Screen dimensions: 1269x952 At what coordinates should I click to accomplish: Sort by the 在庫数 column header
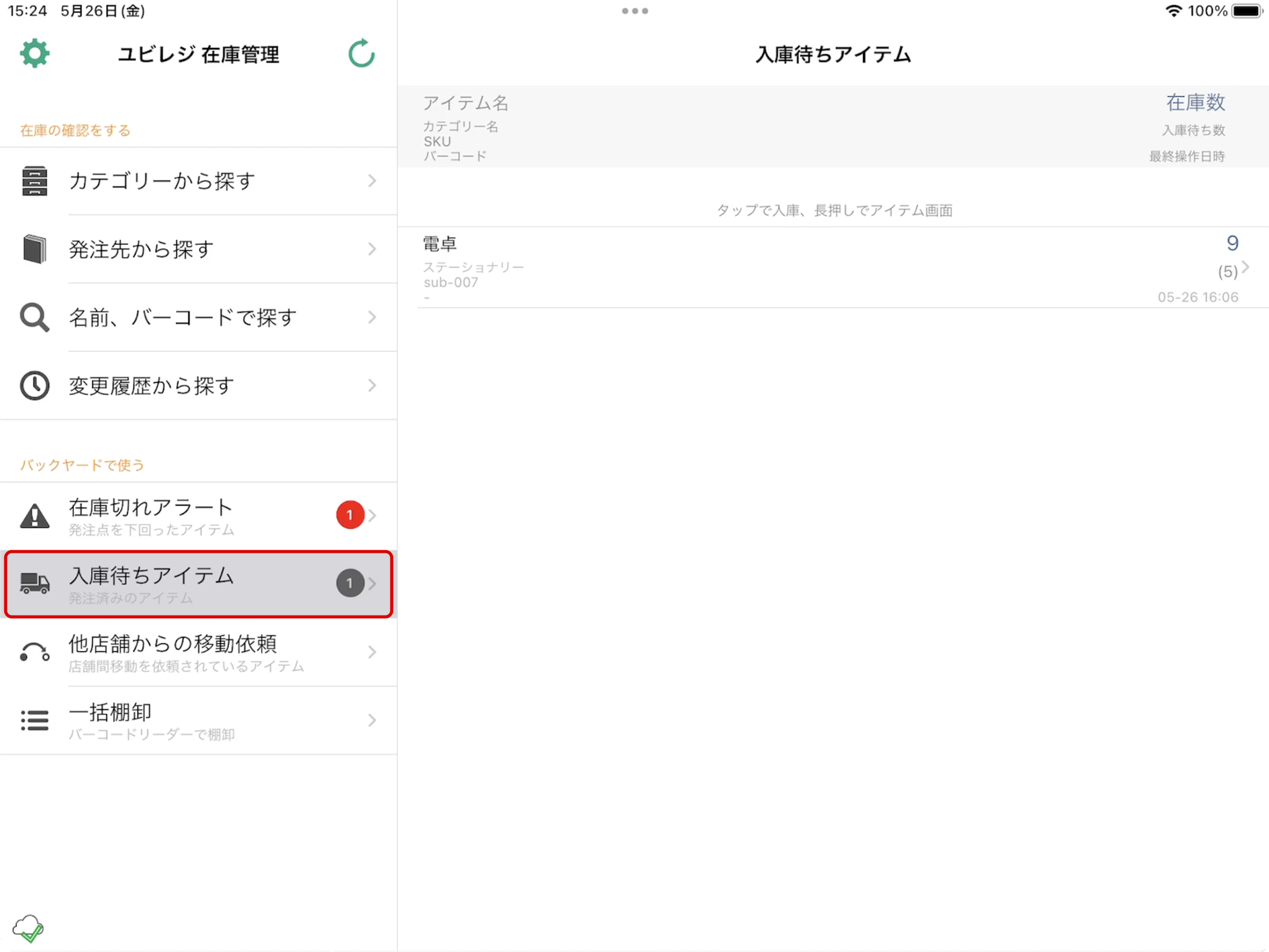[x=1195, y=103]
